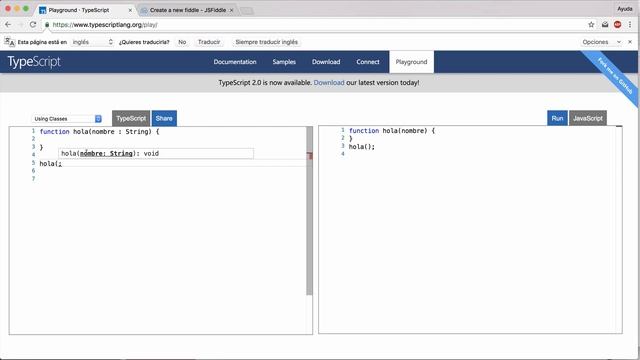
Task: Click line 1 function hola(nombre : String) in left editor
Action: click(99, 132)
